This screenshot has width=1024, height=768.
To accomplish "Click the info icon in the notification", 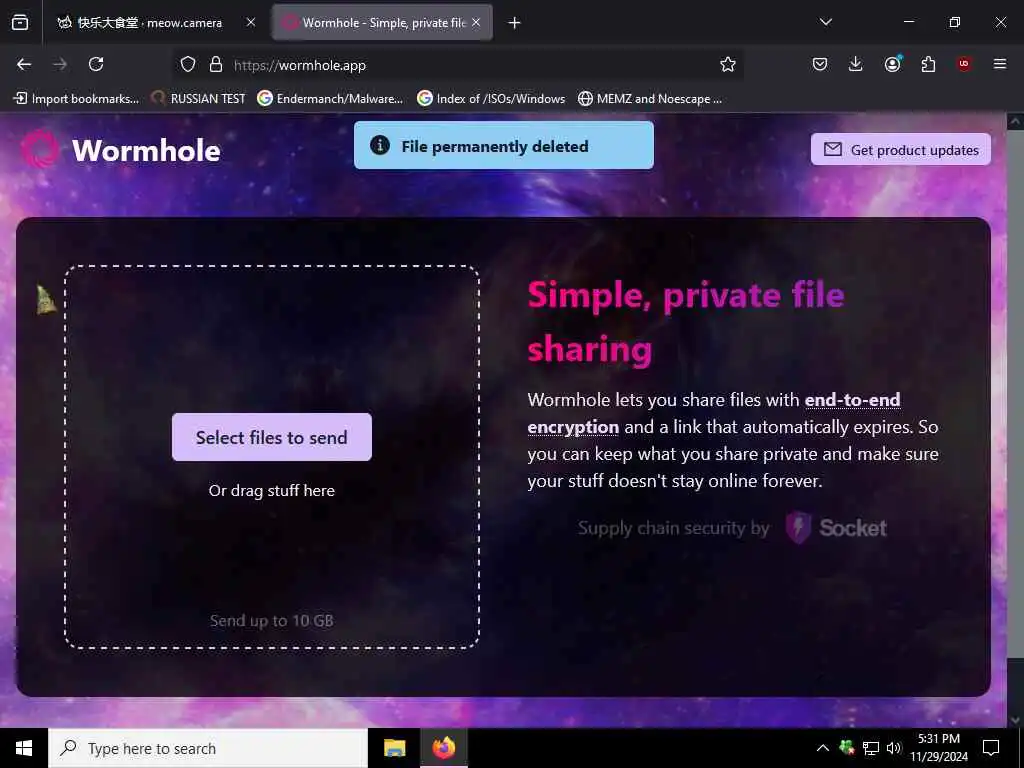I will [380, 146].
